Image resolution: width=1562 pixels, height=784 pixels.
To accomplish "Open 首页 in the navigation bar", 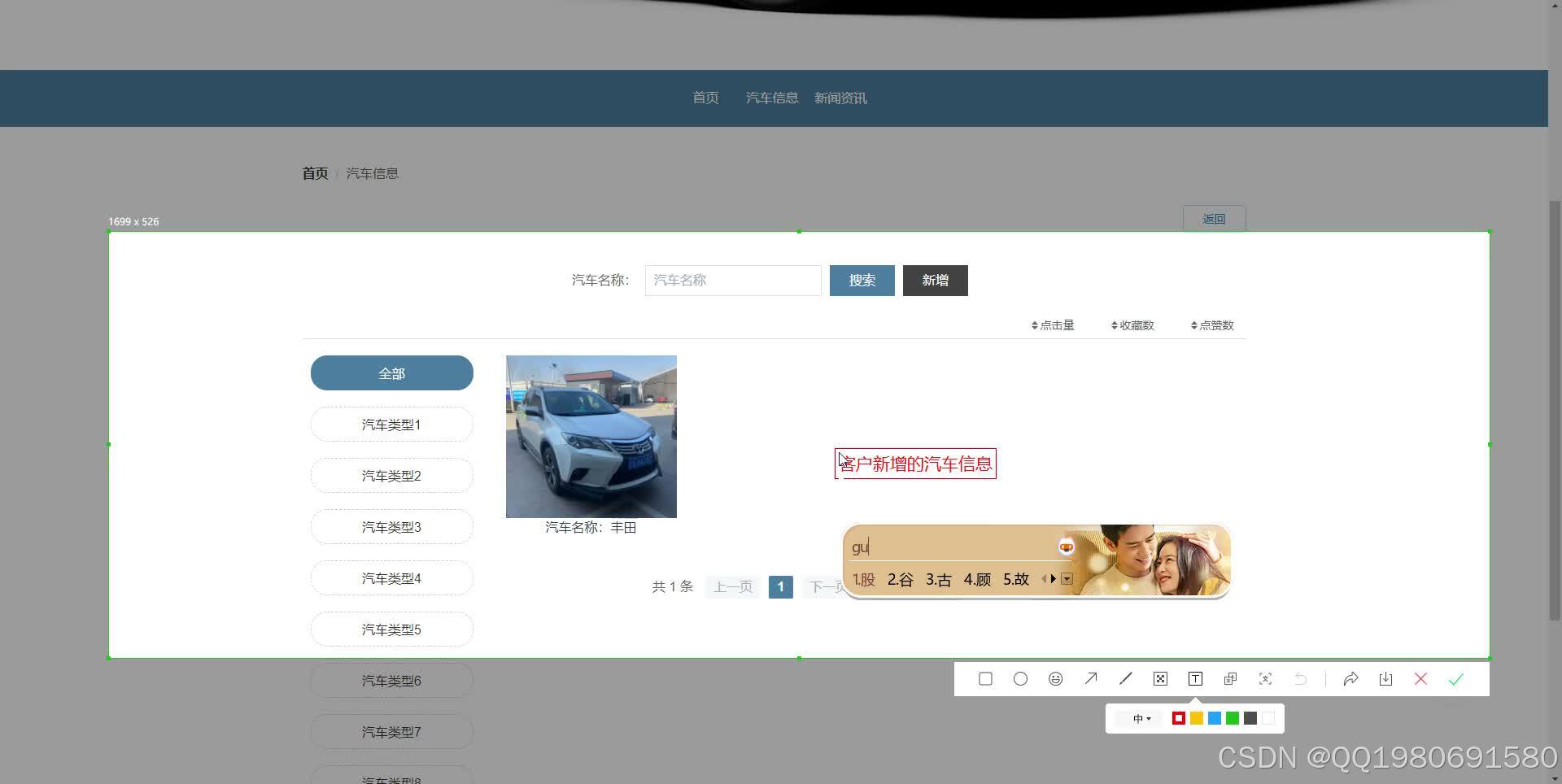I will click(705, 98).
